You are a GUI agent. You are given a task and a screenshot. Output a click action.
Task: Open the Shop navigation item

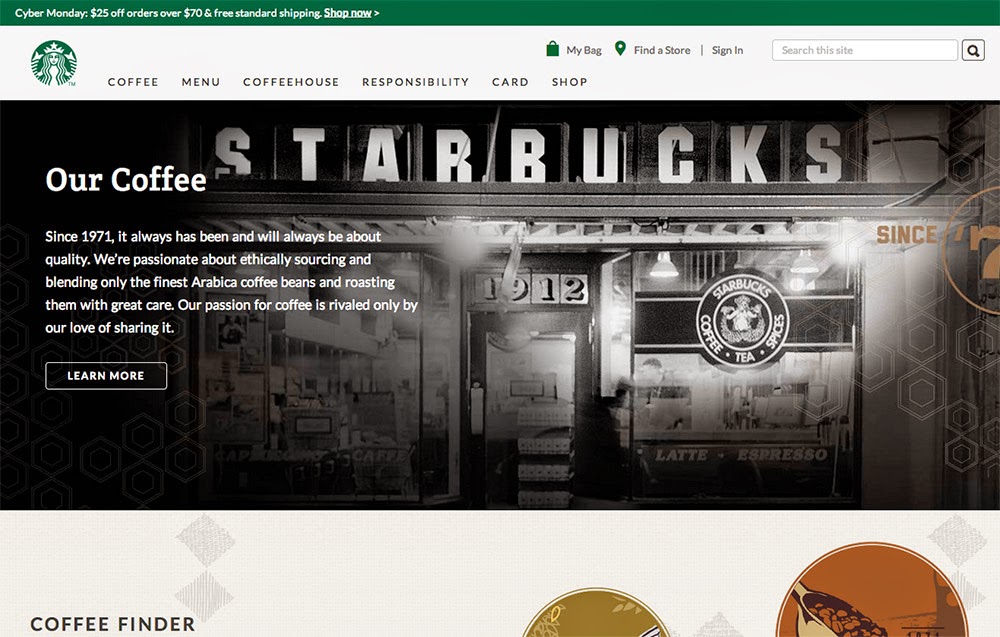pyautogui.click(x=569, y=82)
